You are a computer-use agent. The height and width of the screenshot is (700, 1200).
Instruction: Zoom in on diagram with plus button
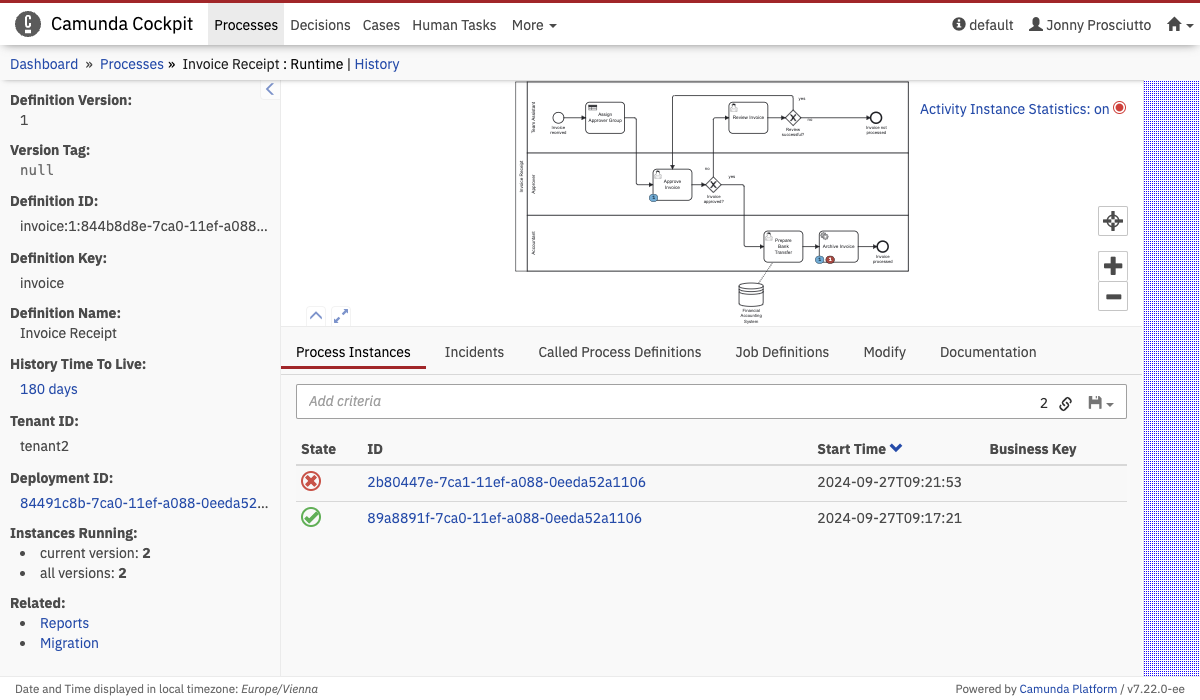(1112, 266)
